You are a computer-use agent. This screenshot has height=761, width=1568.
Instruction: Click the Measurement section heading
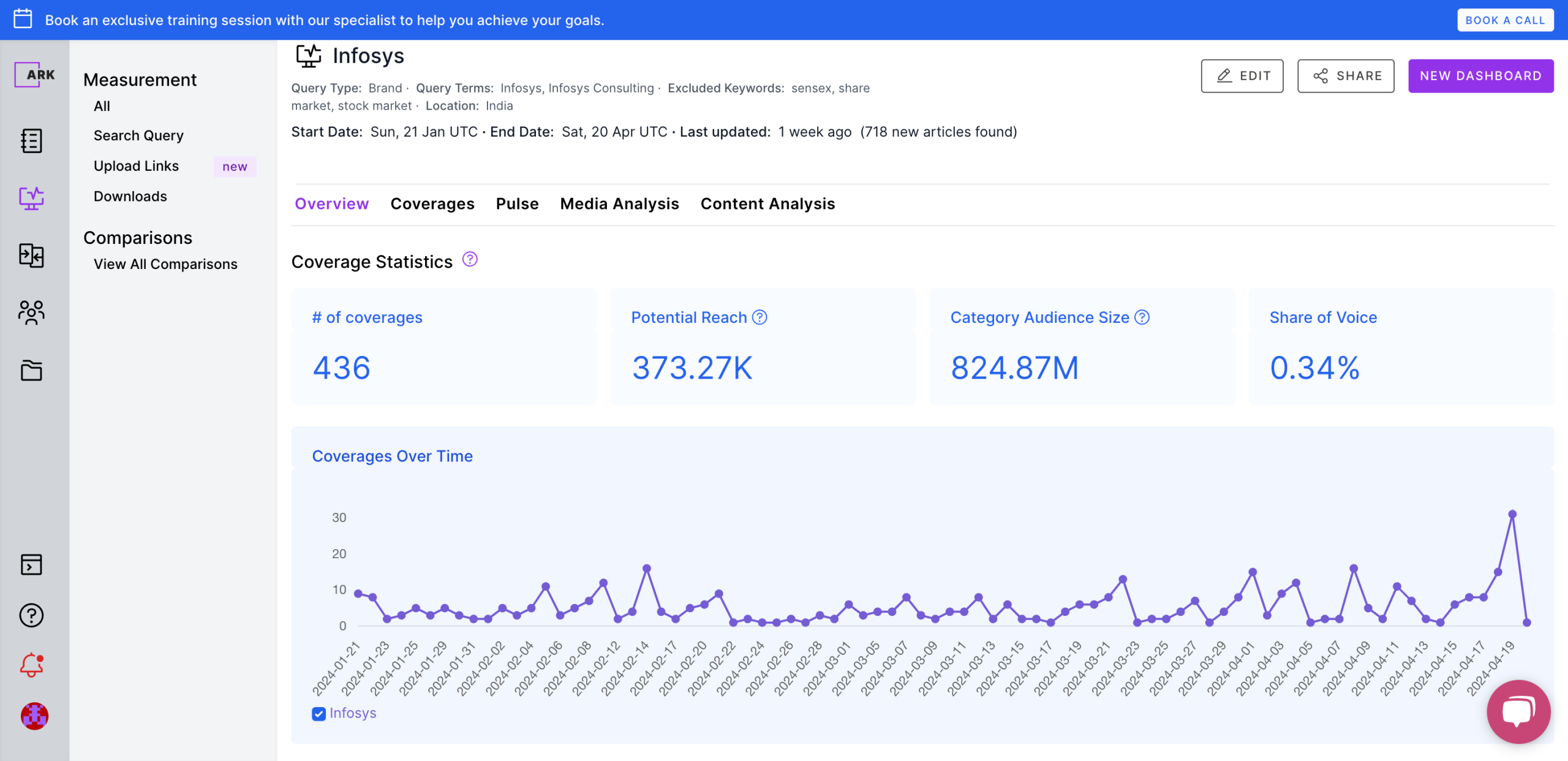click(140, 80)
